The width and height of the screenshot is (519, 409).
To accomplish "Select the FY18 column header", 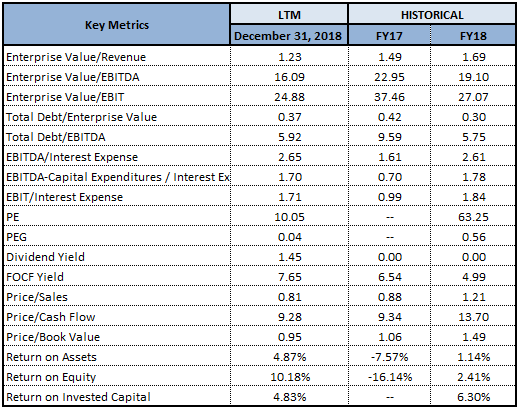I will click(473, 35).
